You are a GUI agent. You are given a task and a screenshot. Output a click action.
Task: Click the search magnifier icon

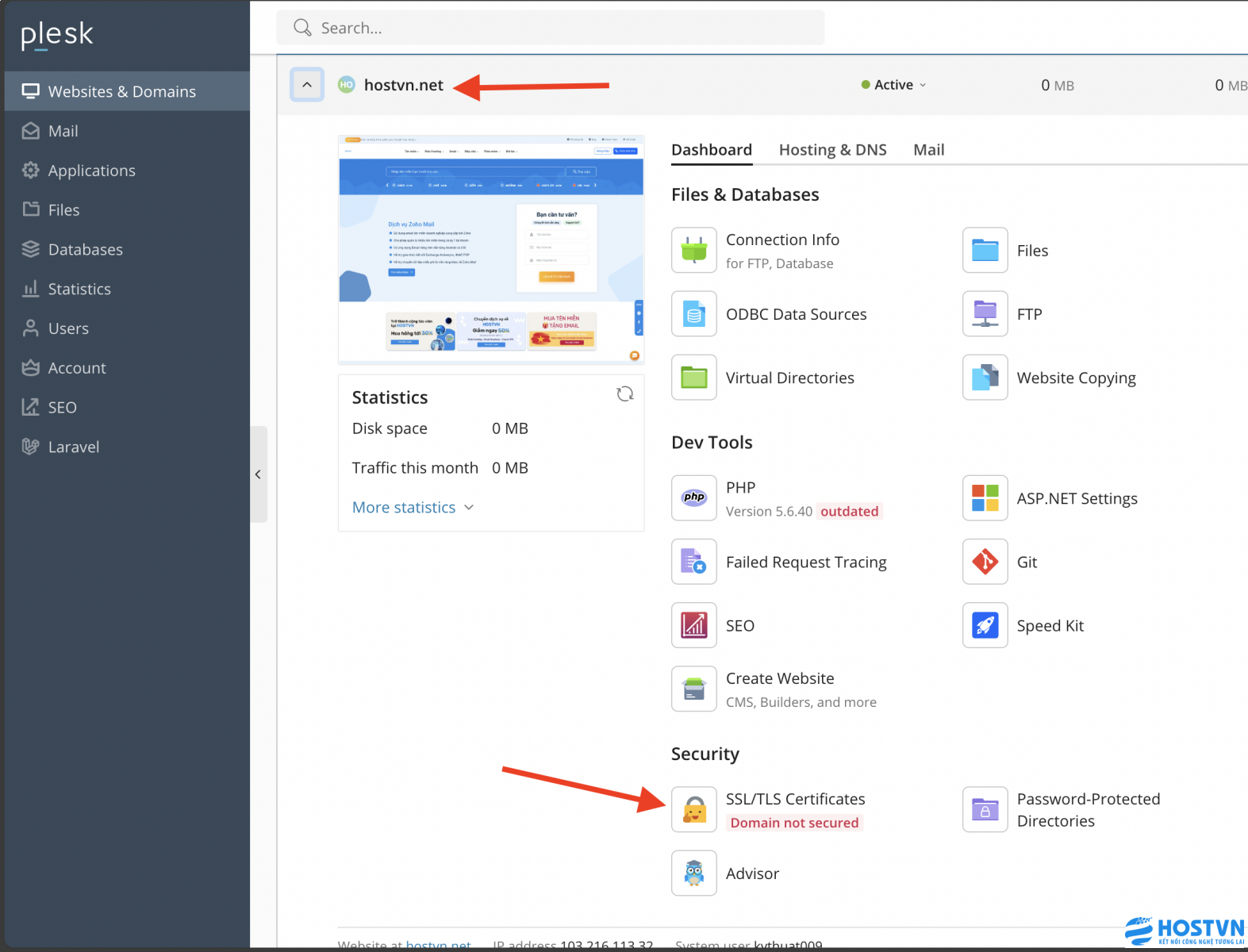(x=302, y=28)
